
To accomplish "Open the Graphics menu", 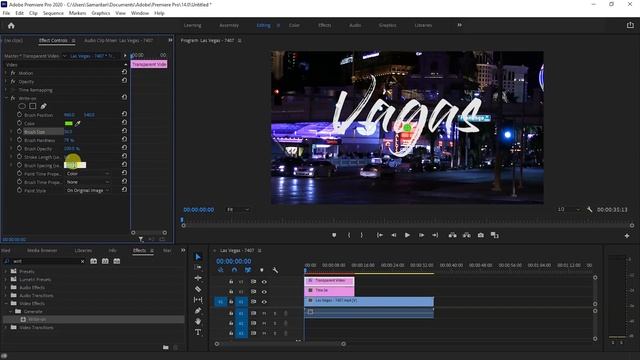I will 100,13.
